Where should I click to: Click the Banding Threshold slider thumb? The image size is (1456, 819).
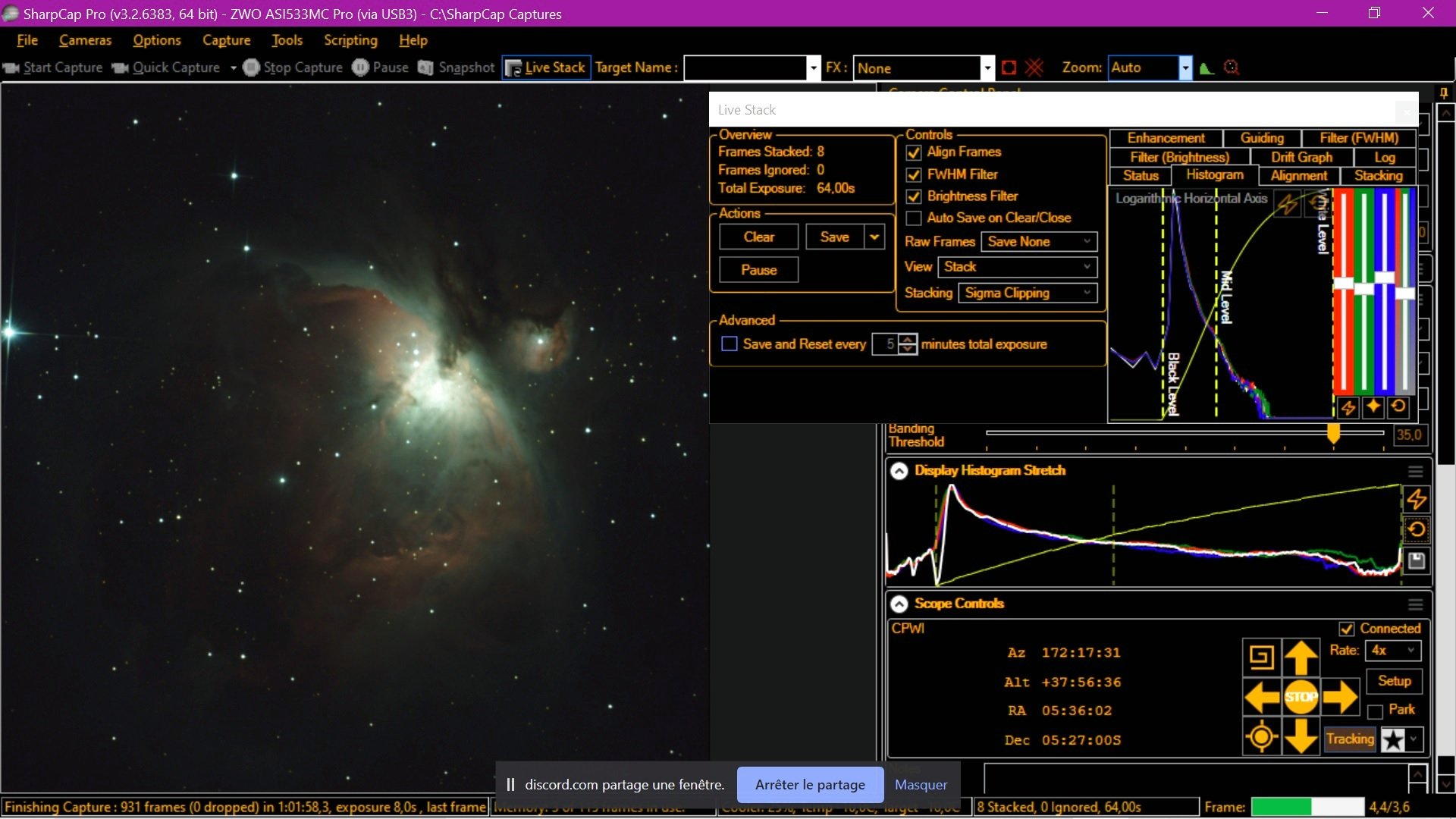pyautogui.click(x=1333, y=434)
